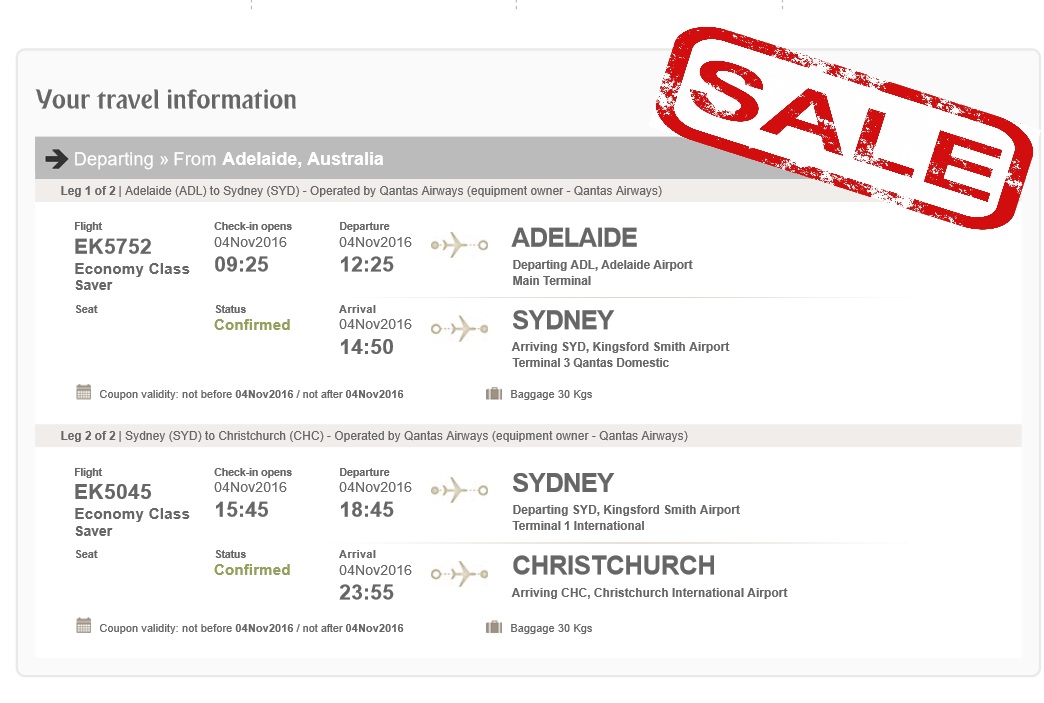Screen dimensions: 1044x703
Task: Click the suitcase icon beside leg 2 baggage
Action: tap(494, 627)
